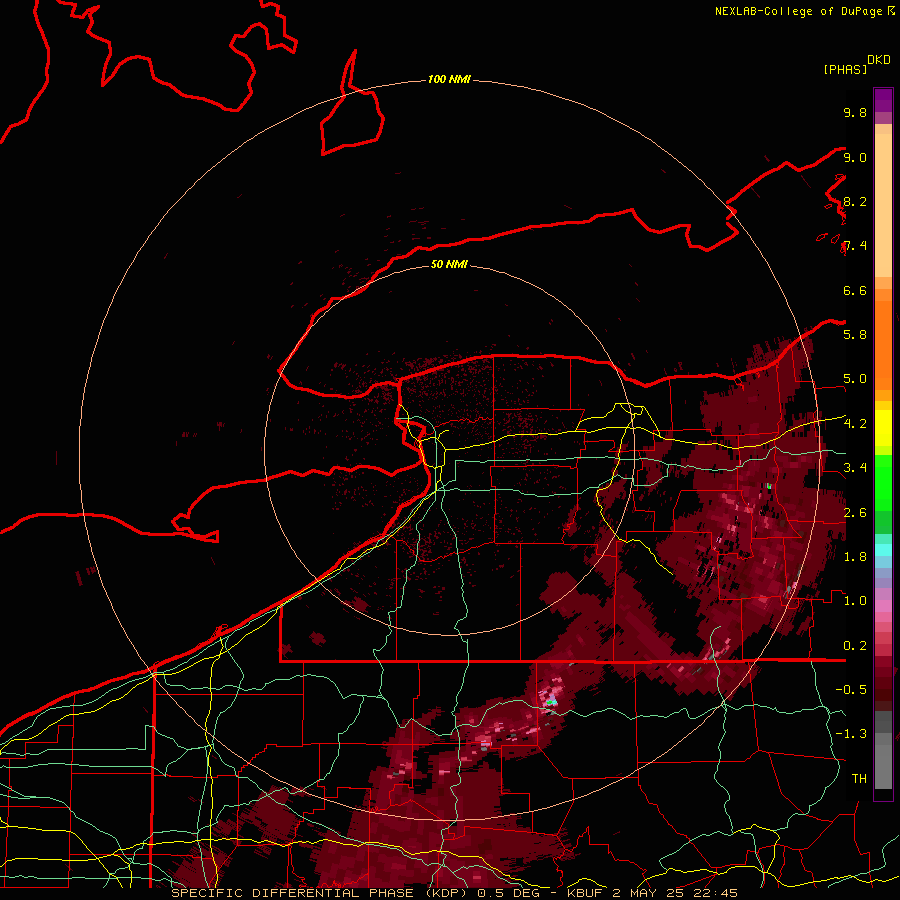Click the TH threshold label on legend
The height and width of the screenshot is (900, 900).
pos(859,778)
